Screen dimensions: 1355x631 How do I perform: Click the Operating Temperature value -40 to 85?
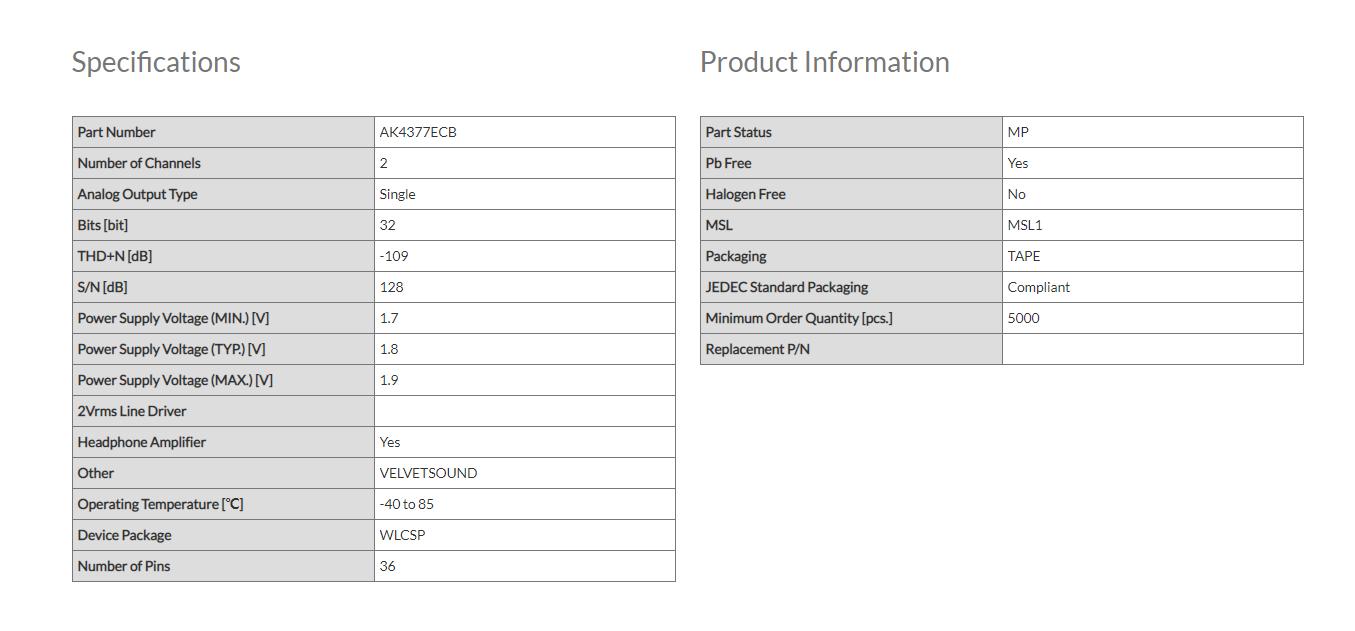(x=407, y=504)
